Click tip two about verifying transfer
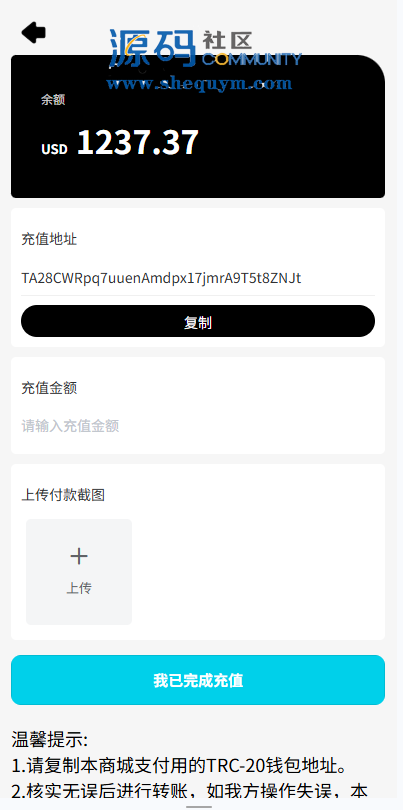The height and width of the screenshot is (810, 403). [x=189, y=791]
